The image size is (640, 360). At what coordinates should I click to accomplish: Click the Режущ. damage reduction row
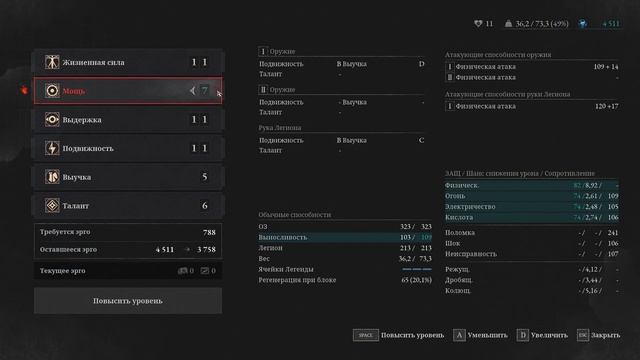click(531, 269)
